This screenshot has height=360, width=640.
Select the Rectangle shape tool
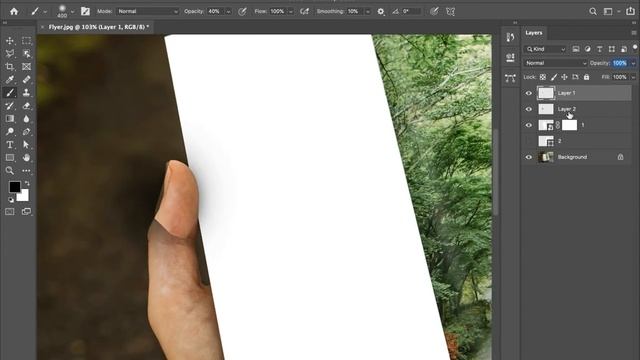[x=10, y=158]
